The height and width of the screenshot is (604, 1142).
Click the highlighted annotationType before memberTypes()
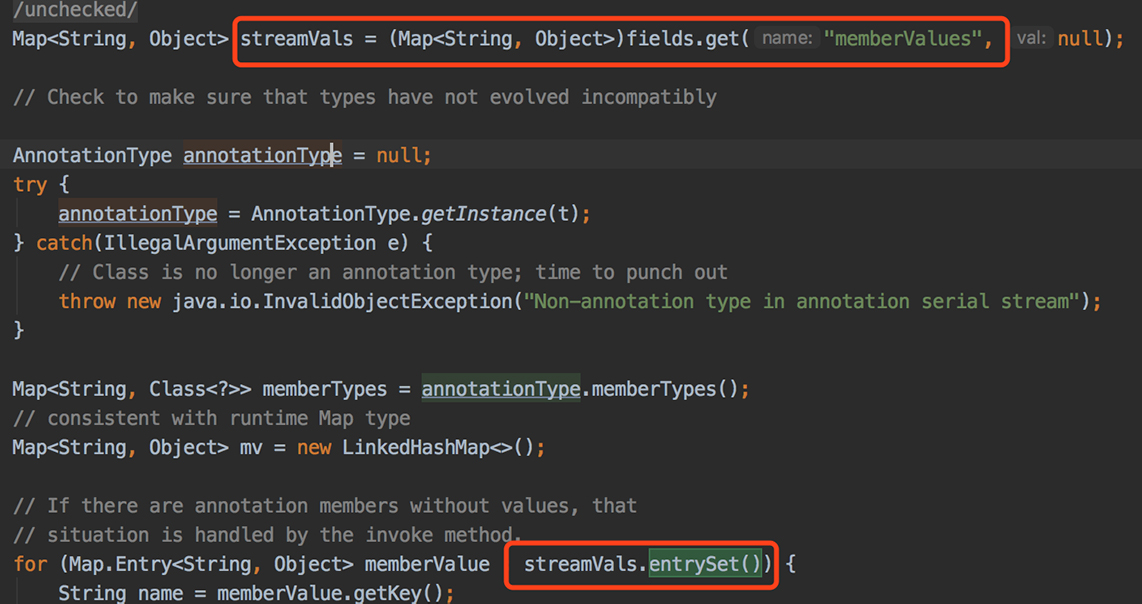coord(500,388)
